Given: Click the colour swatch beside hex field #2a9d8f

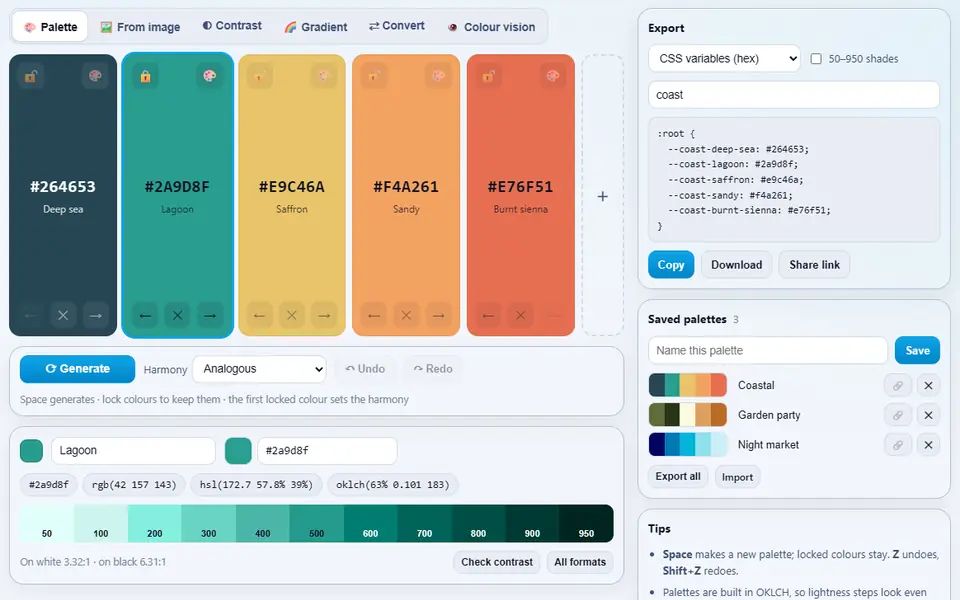Looking at the screenshot, I should 238,451.
